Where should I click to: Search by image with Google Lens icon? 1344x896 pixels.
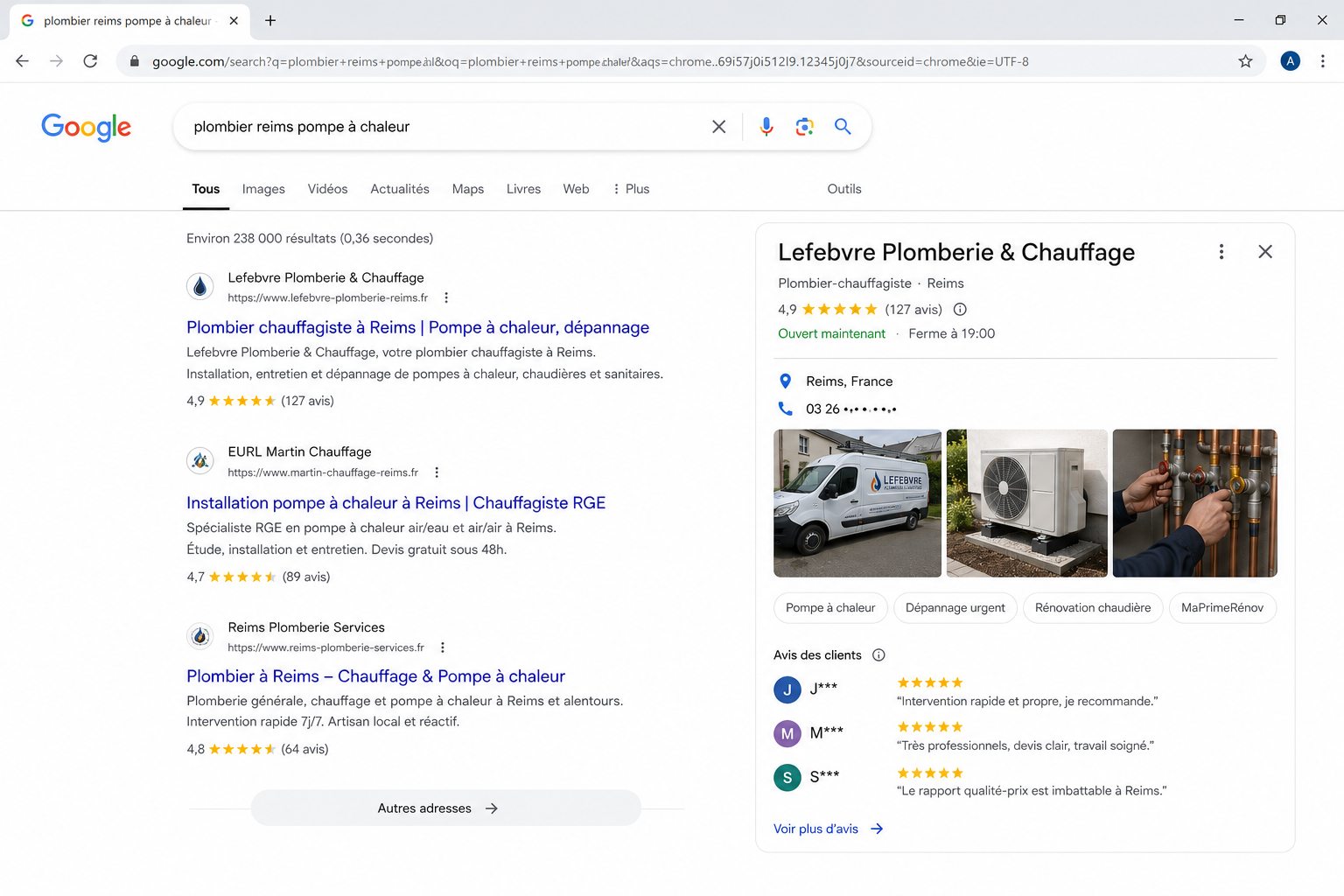pyautogui.click(x=804, y=127)
